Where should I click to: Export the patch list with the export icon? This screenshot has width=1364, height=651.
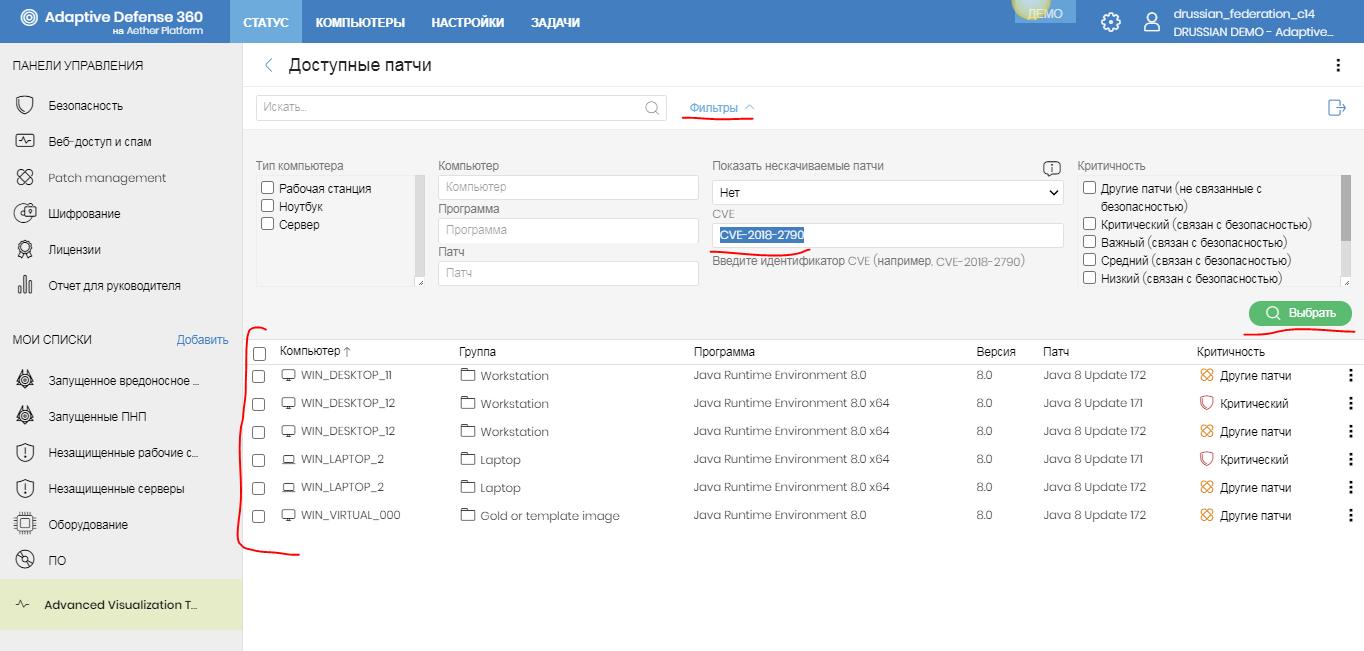click(1336, 108)
